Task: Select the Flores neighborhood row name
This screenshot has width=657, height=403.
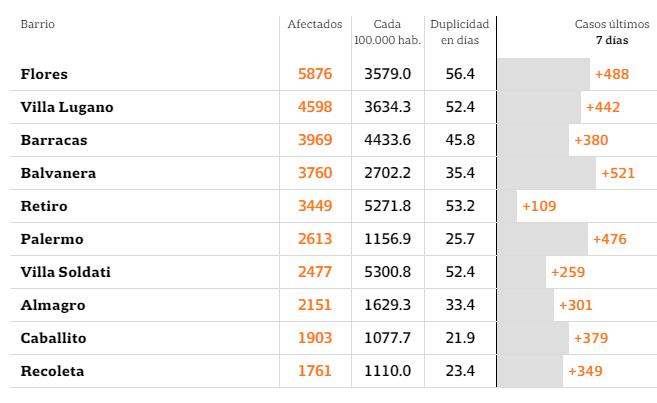Action: 44,74
